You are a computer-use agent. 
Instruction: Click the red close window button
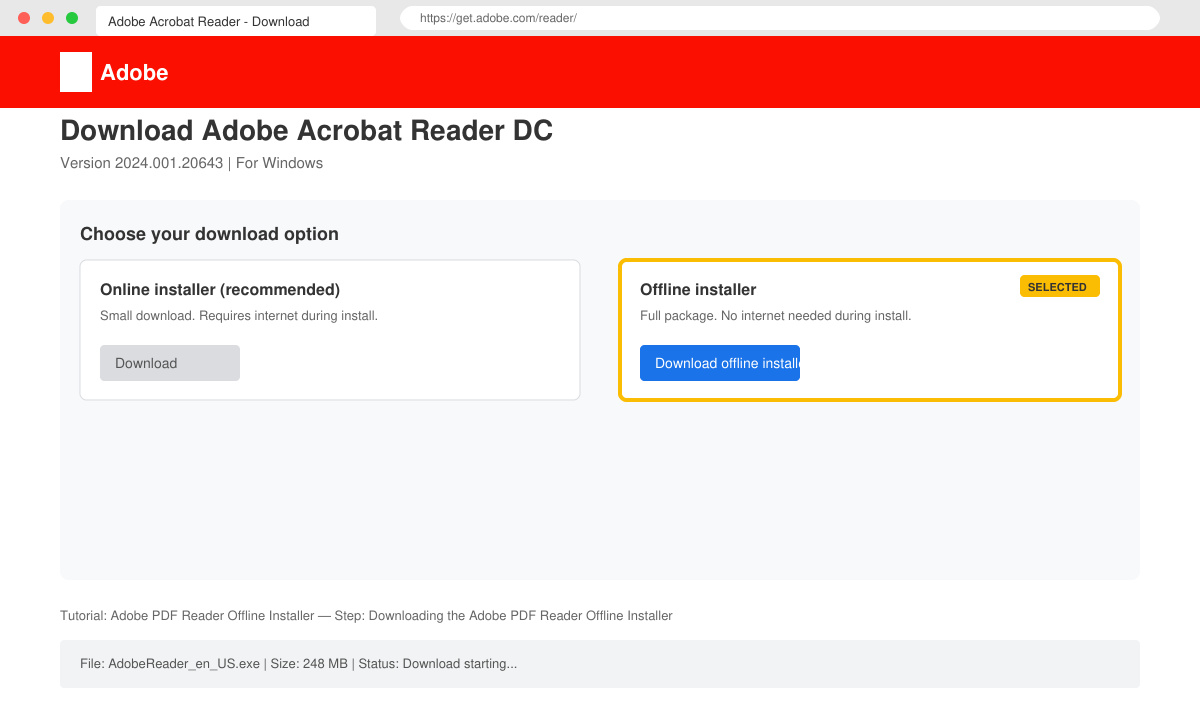tap(24, 18)
